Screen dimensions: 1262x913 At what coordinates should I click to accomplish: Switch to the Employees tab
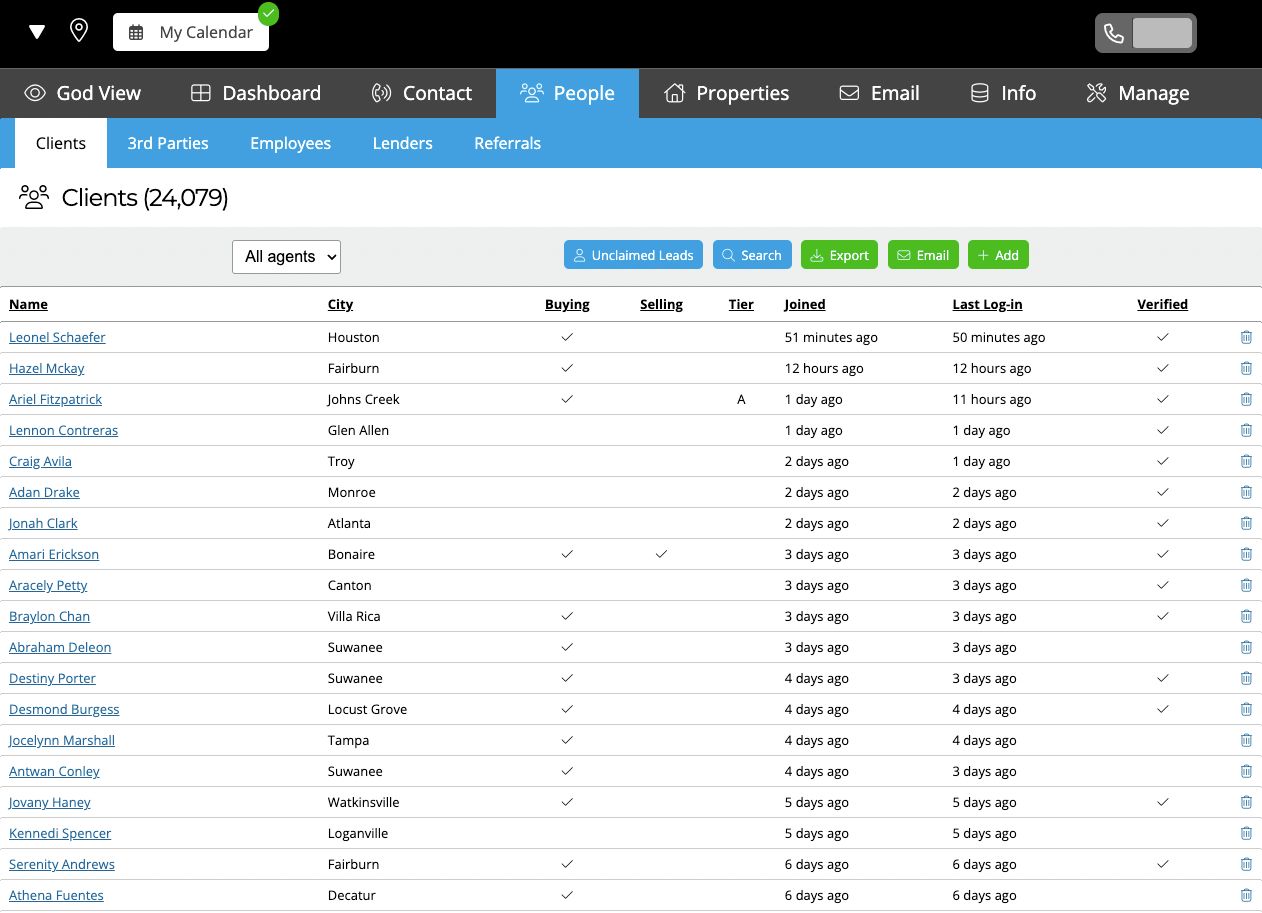click(x=290, y=143)
